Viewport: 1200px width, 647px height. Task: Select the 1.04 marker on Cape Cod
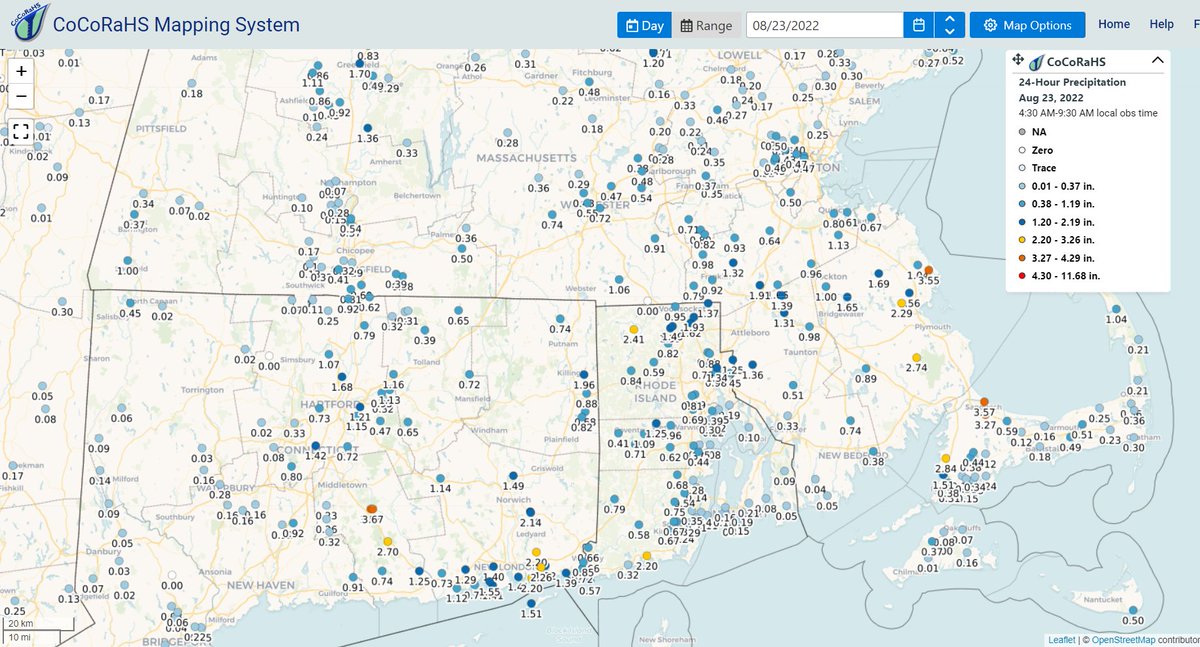(1116, 308)
